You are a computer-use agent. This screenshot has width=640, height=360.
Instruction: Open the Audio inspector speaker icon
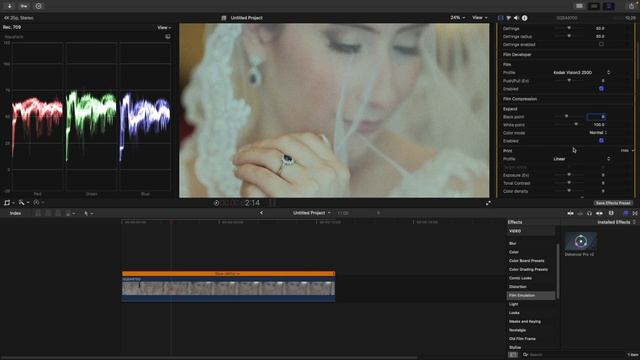pos(516,18)
